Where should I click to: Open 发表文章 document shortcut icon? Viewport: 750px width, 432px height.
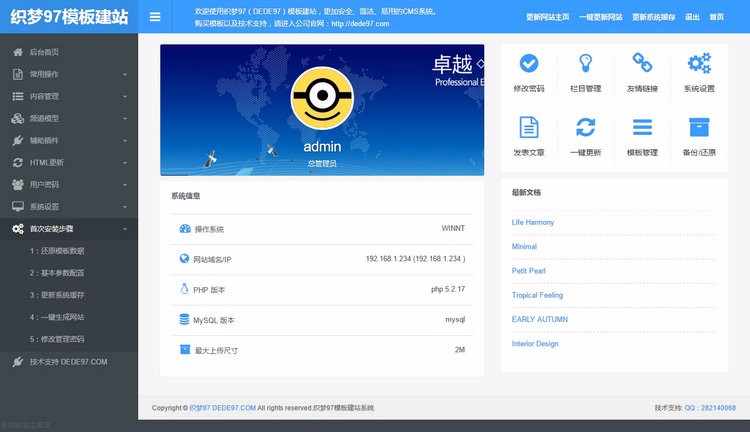529,127
